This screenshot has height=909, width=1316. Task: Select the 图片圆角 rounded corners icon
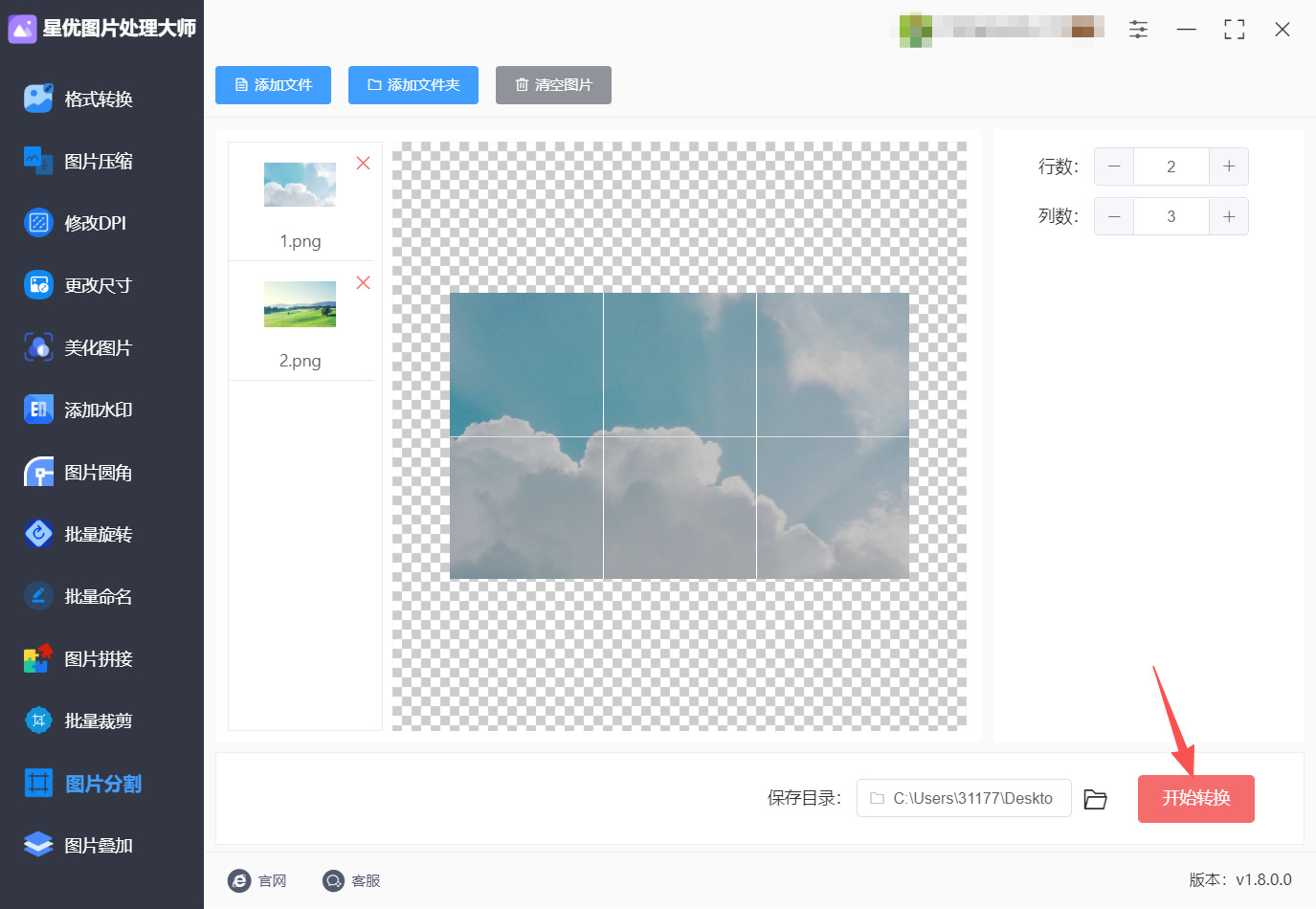[38, 472]
